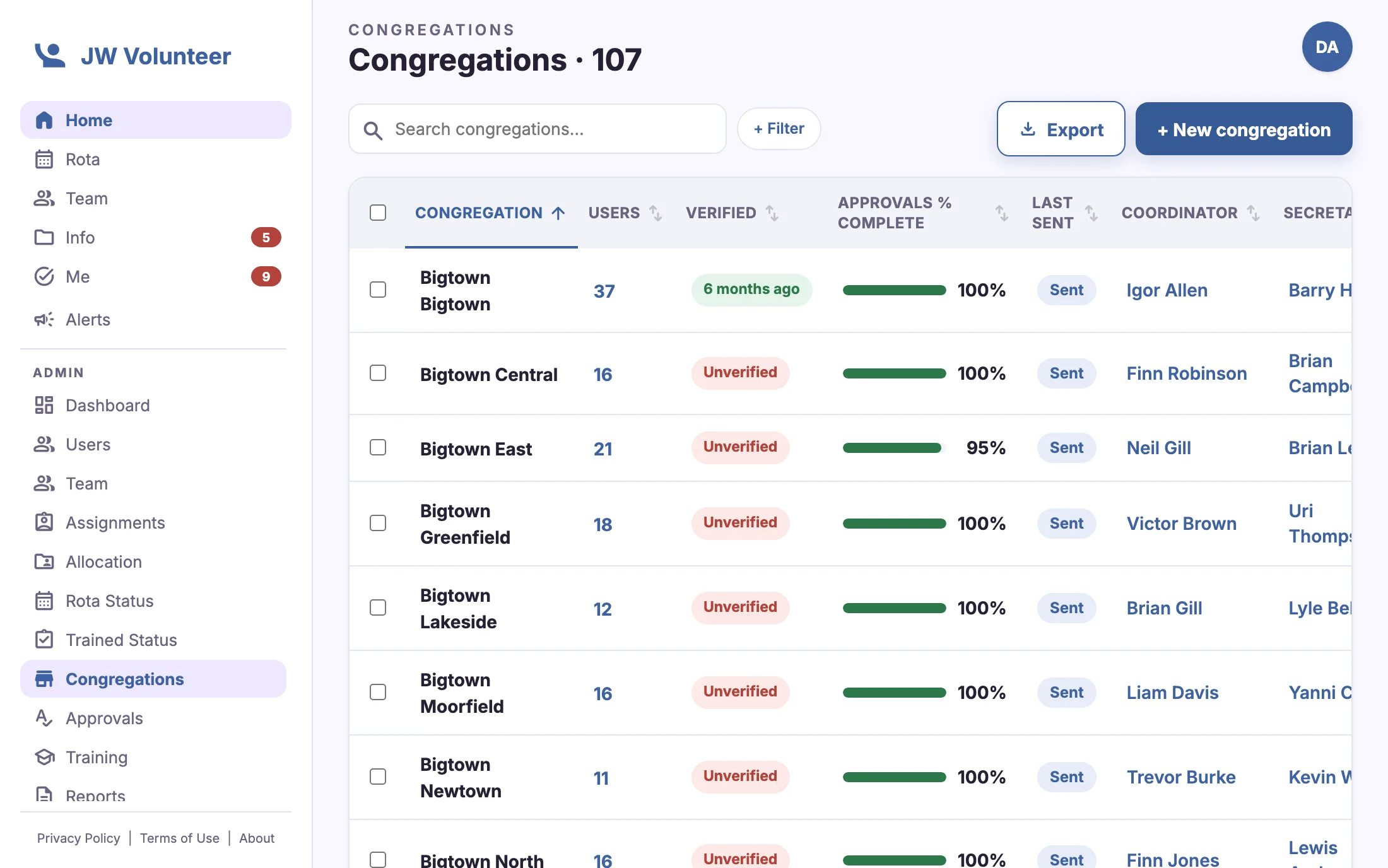Click the download icon on Export
The height and width of the screenshot is (868, 1388).
coord(1028,129)
